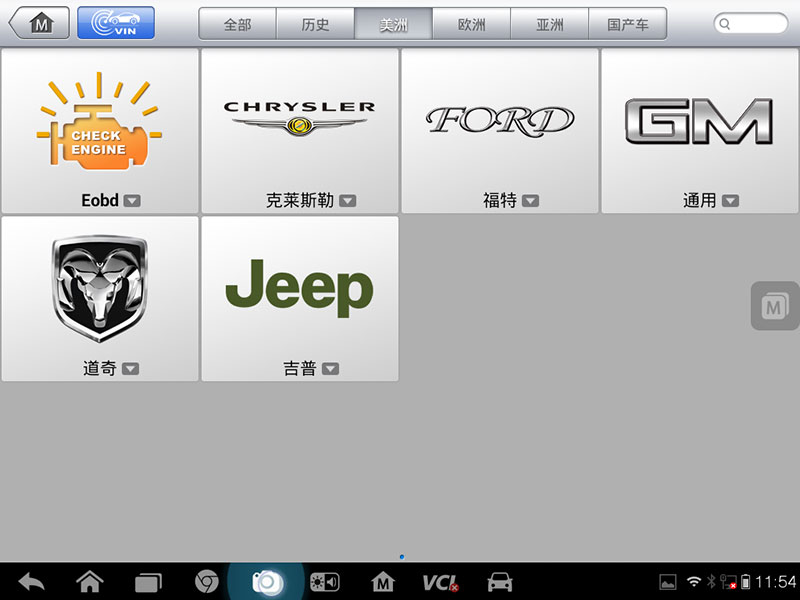Screen dimensions: 800x600
Task: Expand the 克莱斯勒 dropdown arrow
Action: (348, 201)
